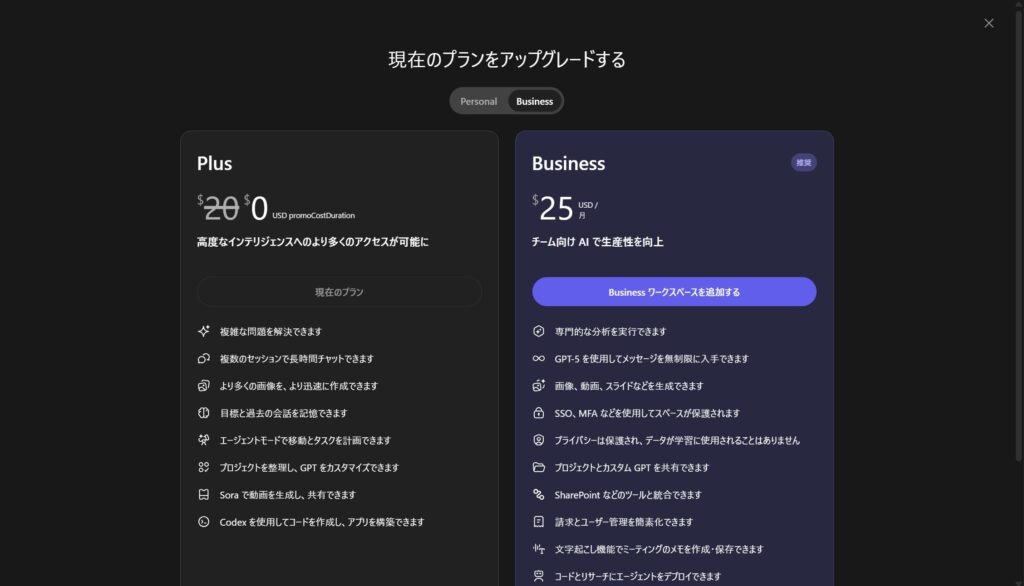Click the waveform icon for 文字起こし機能
This screenshot has width=1024, height=586.
(x=538, y=549)
